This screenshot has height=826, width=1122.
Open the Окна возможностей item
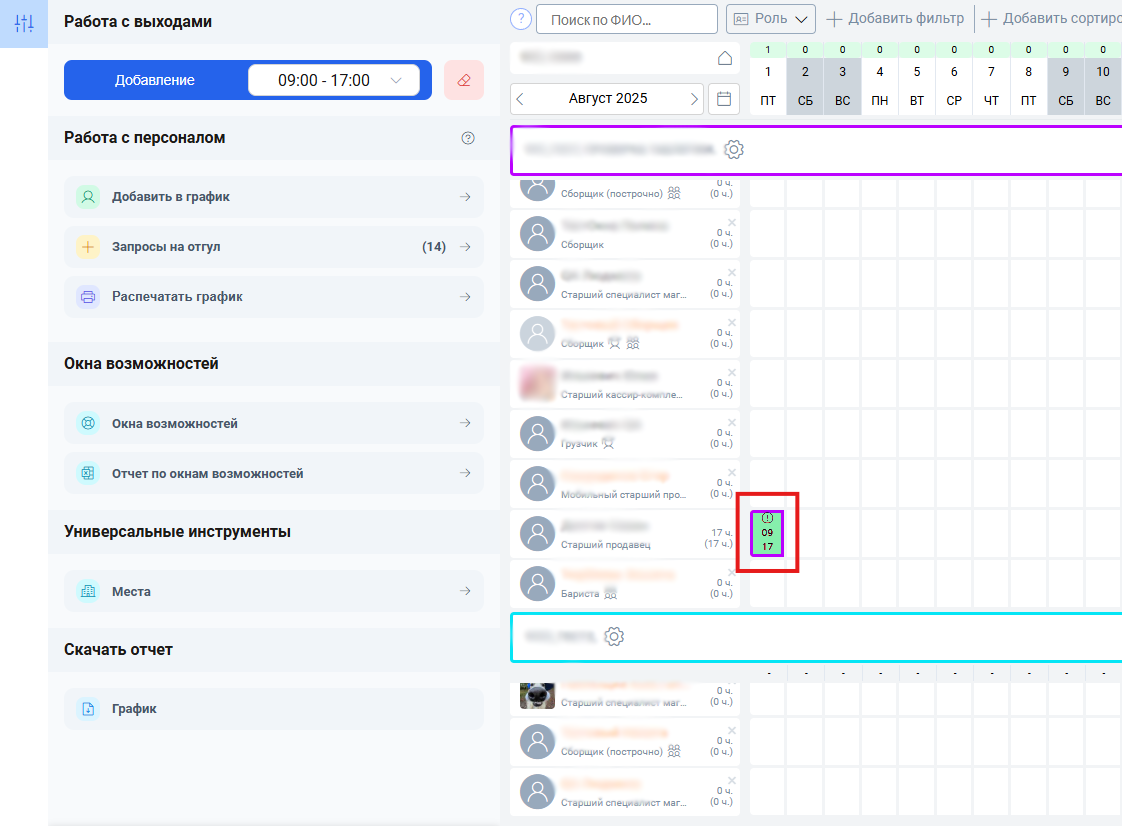tap(273, 424)
